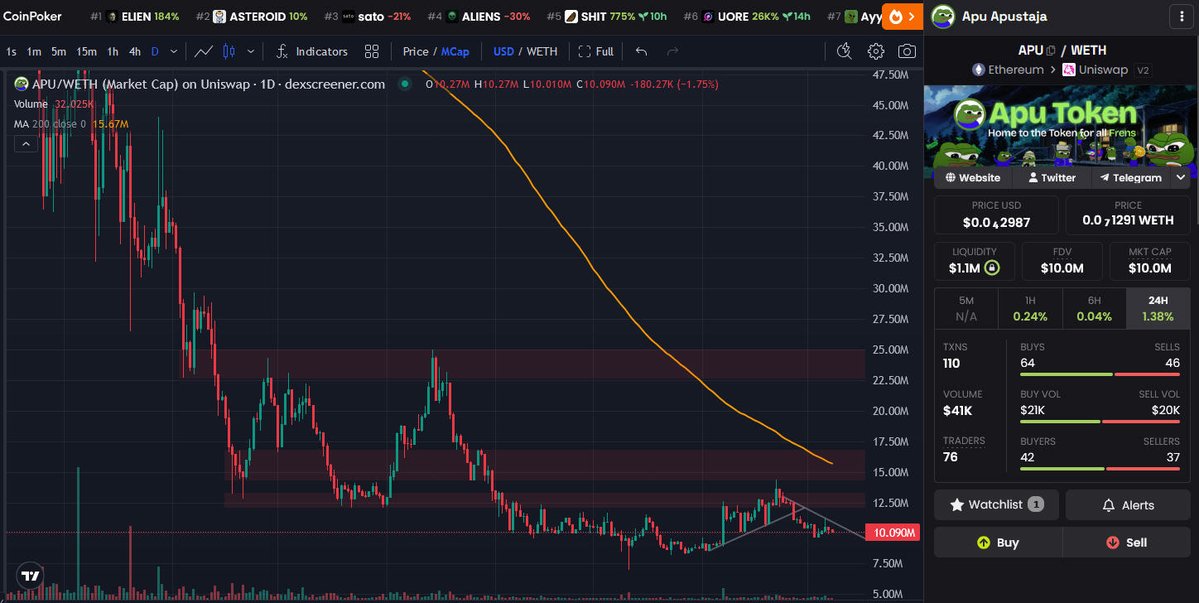Select the 24H stats tab
Screen dimensions: 1199x603
pos(1158,309)
